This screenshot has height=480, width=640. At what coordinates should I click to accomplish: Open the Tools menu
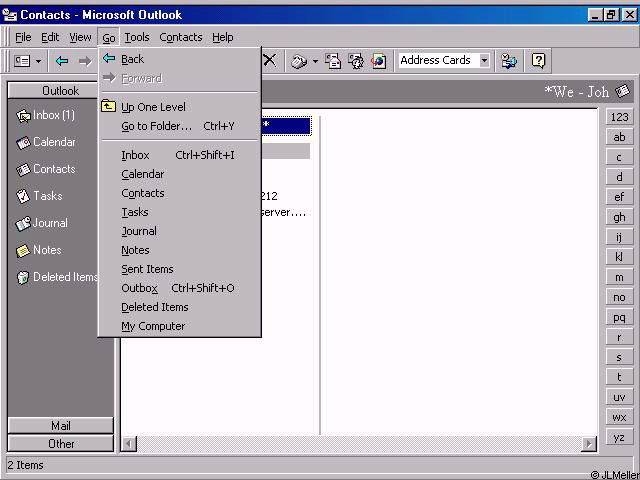[x=137, y=38]
